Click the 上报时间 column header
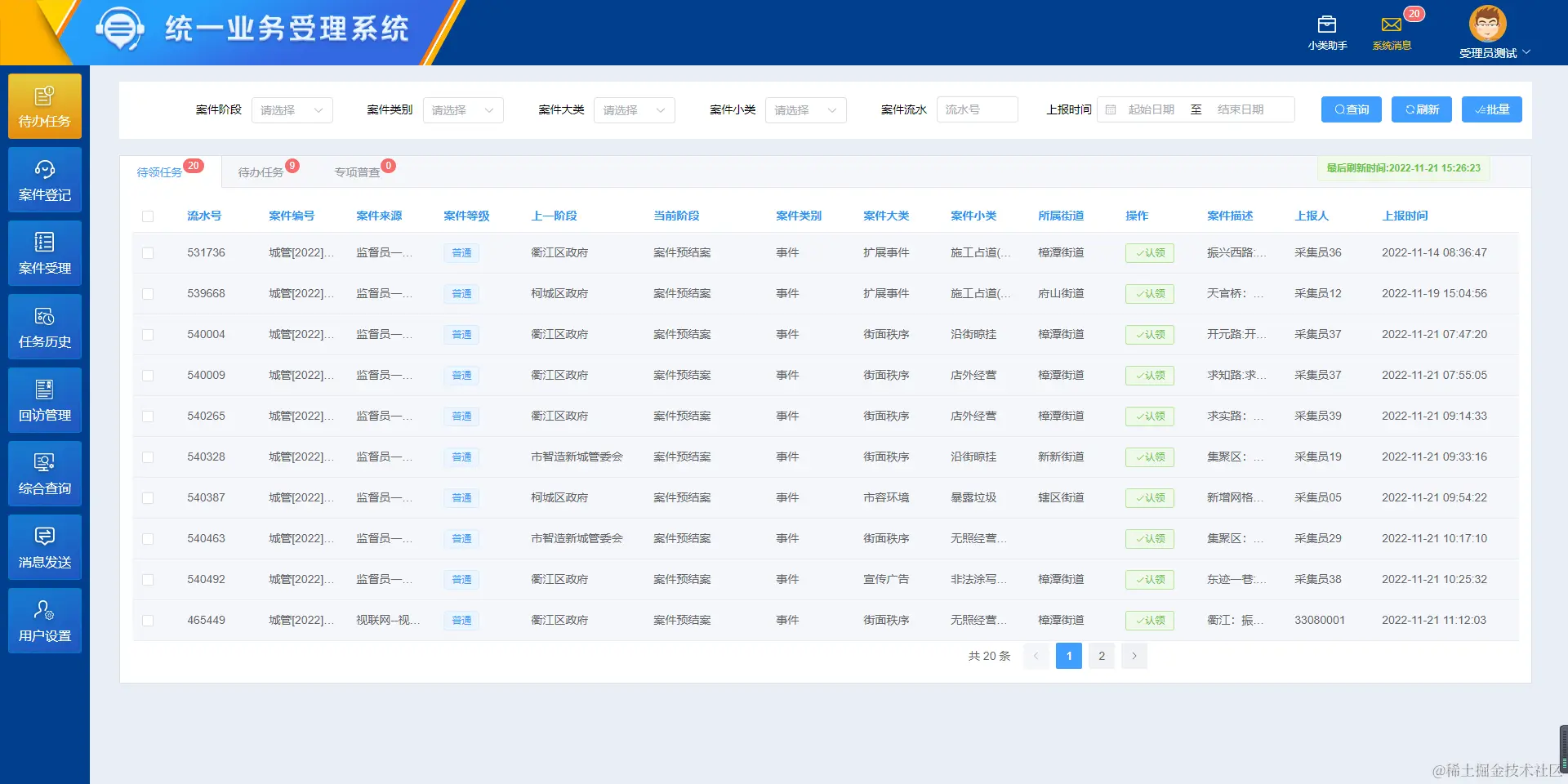This screenshot has width=1568, height=784. pos(1405,216)
